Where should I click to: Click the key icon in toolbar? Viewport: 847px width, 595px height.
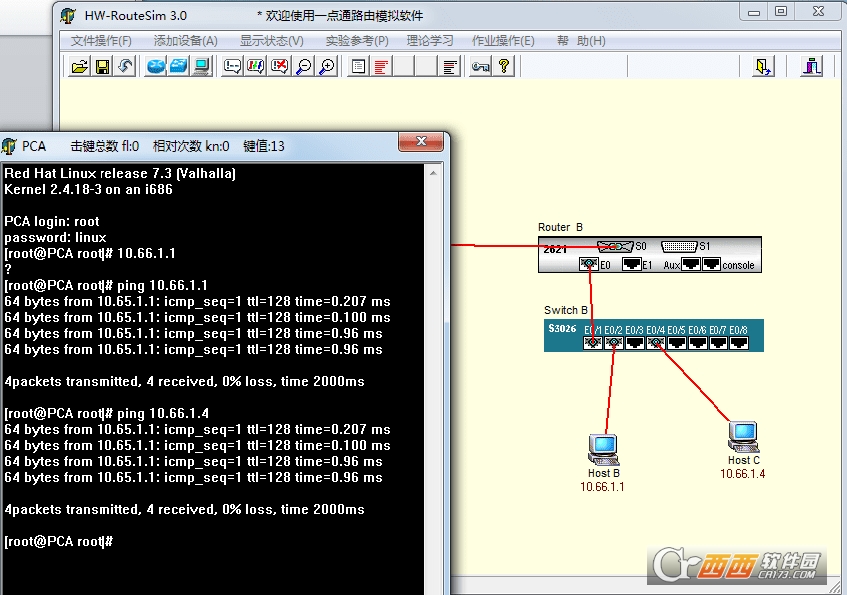coord(480,66)
